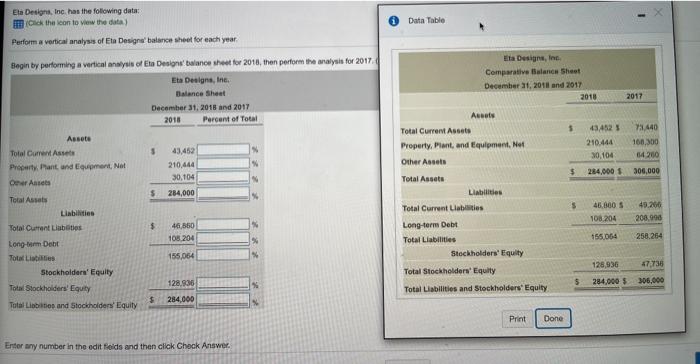Select Property, Plant, and Equipment percent field
Viewport: 700px width, 364px height.
point(223,163)
